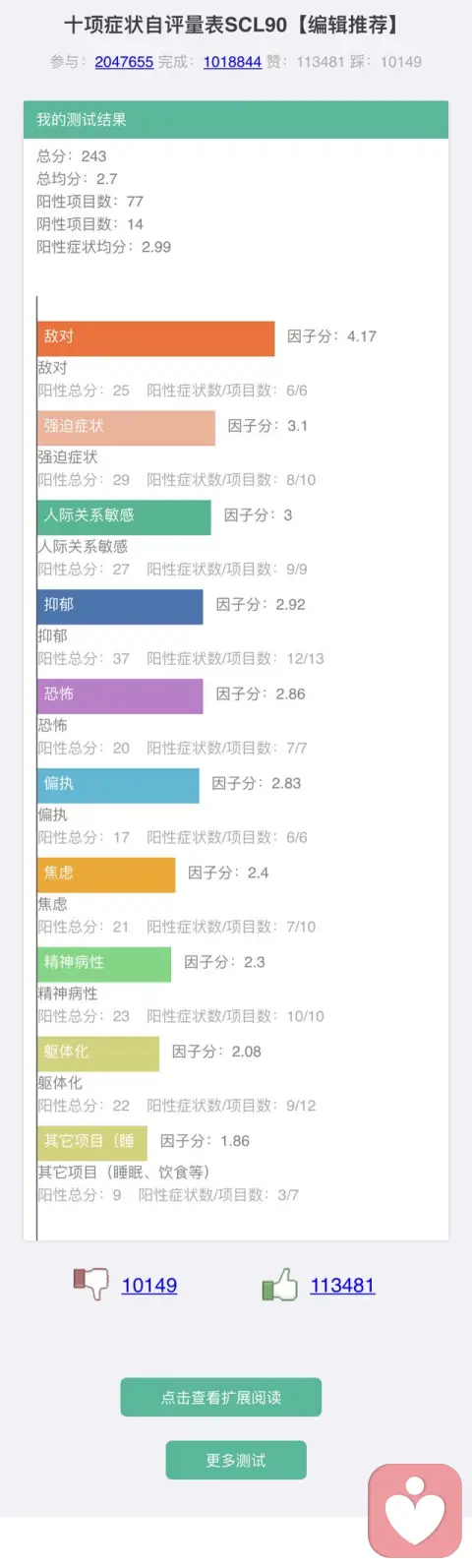
Task: Click 点击查看扩展阅读 button
Action: [x=221, y=1397]
